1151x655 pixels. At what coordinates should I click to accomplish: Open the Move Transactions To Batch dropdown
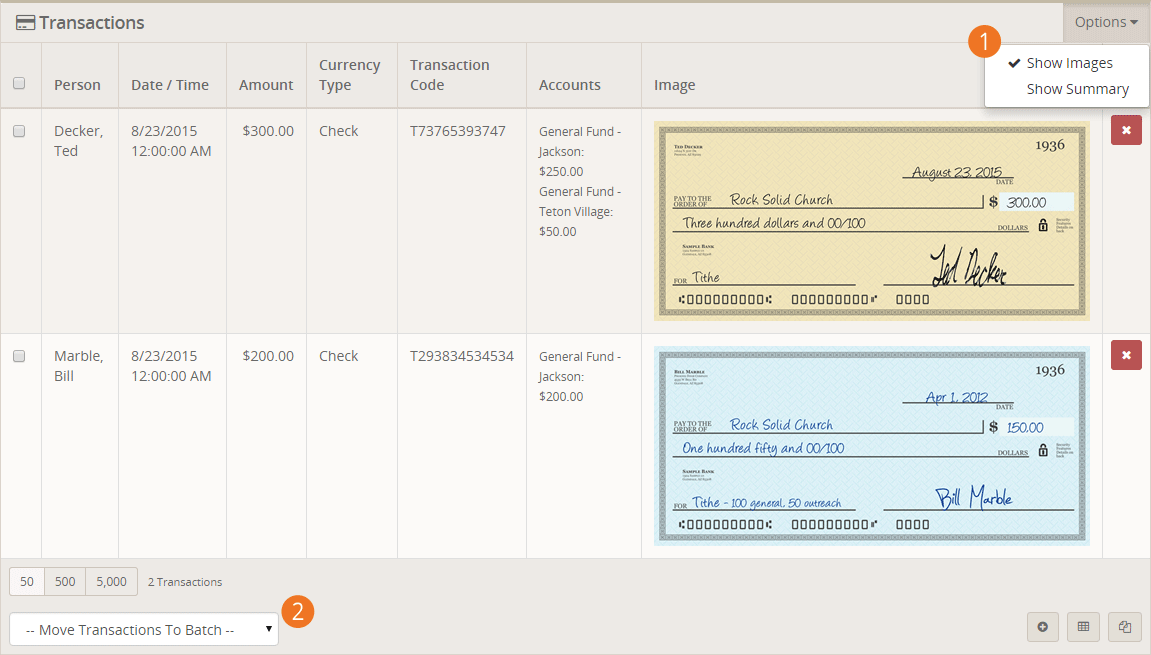(x=144, y=629)
